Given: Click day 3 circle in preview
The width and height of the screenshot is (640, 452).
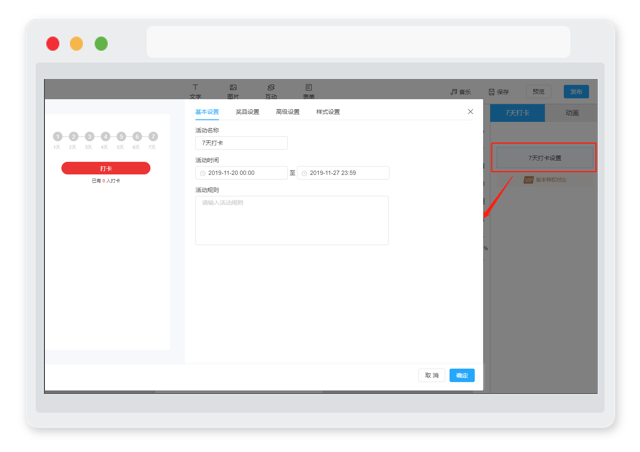Looking at the screenshot, I should click(89, 136).
